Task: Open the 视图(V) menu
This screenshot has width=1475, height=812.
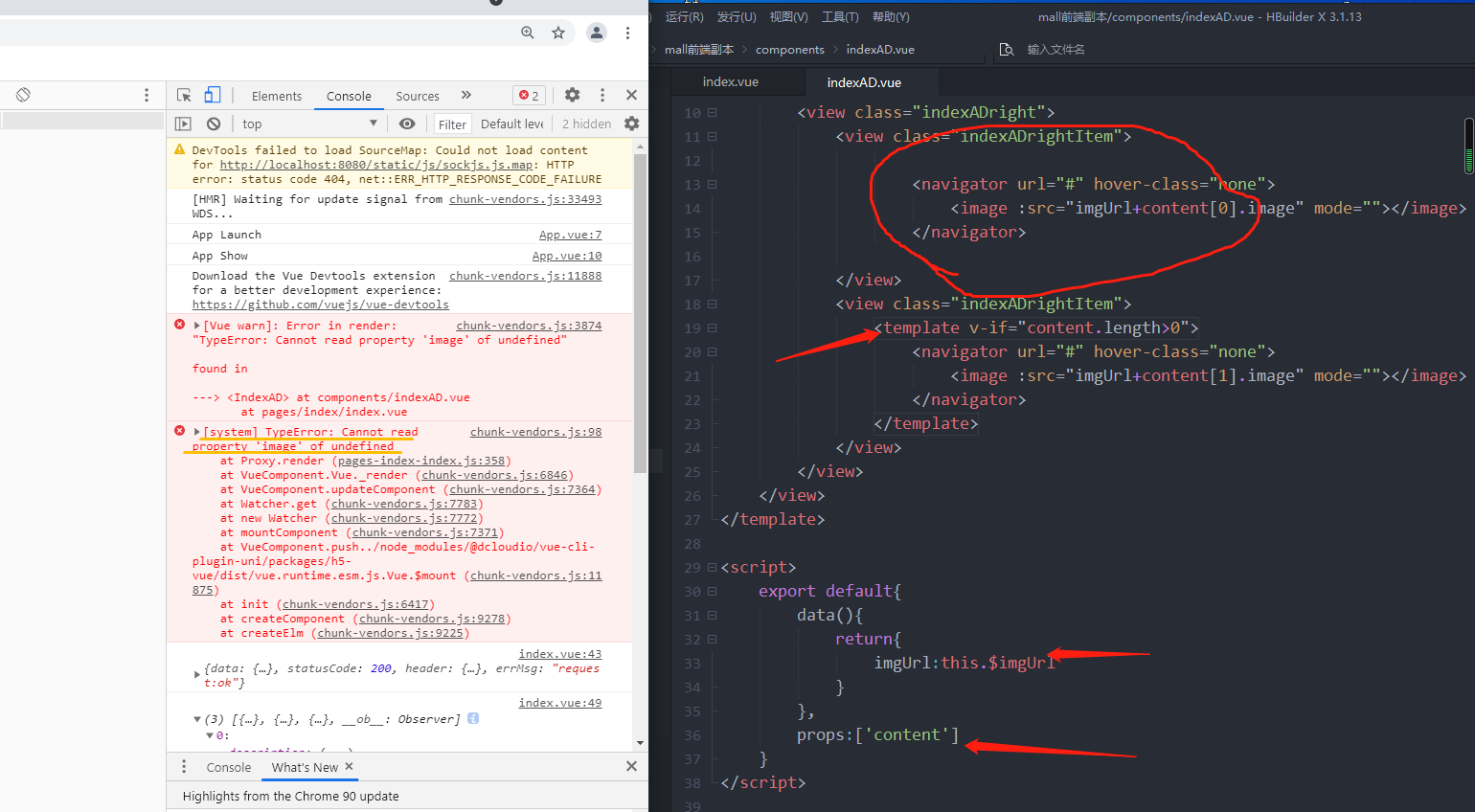Action: point(788,17)
